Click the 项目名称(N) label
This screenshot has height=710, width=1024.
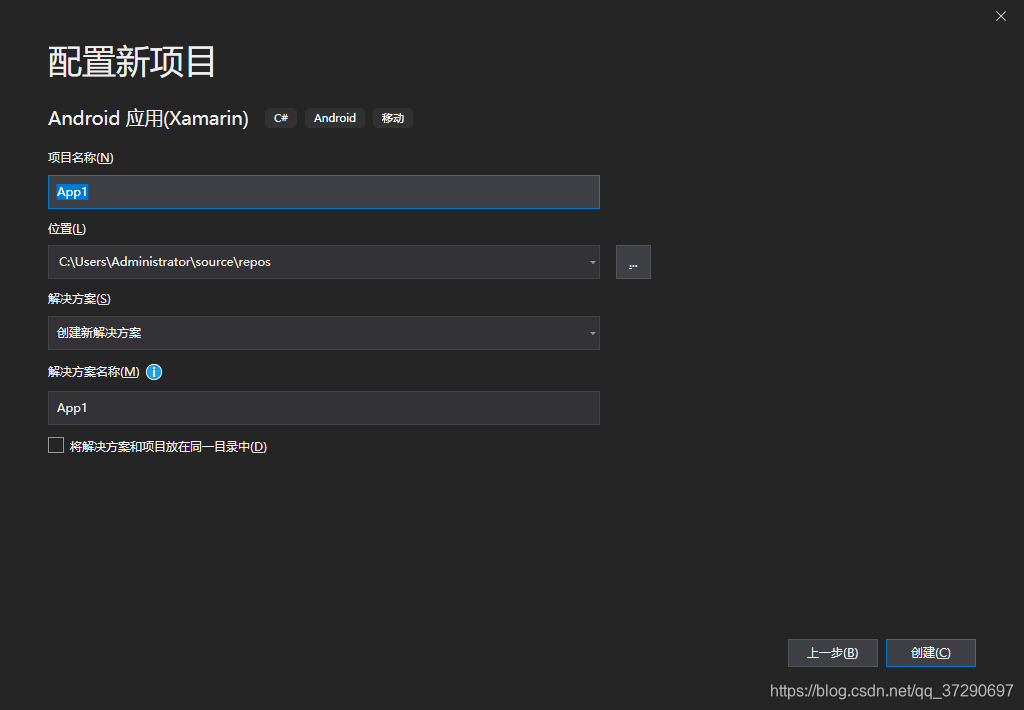pos(81,157)
